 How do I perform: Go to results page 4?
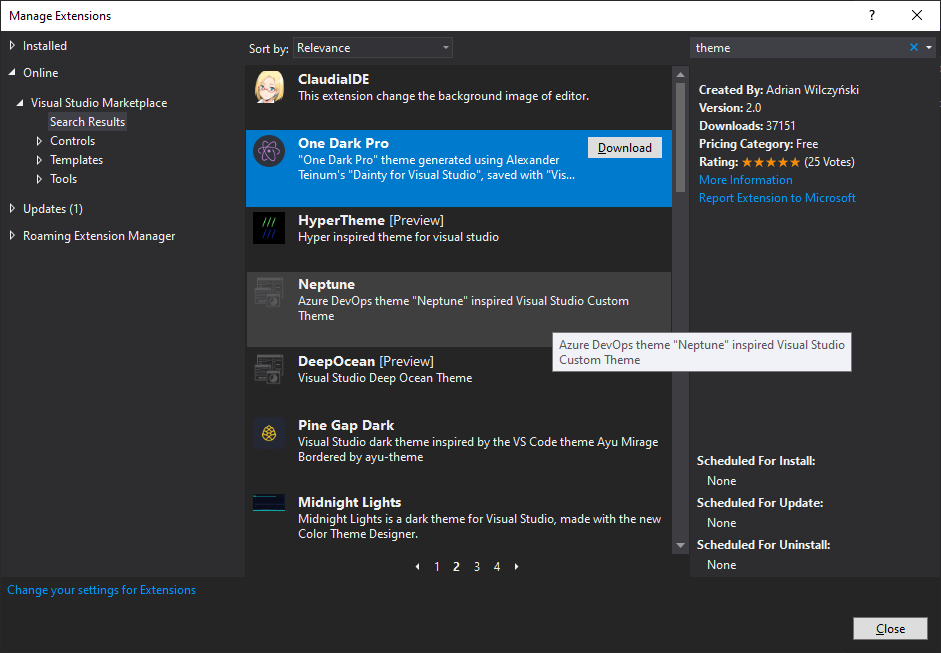click(x=497, y=567)
